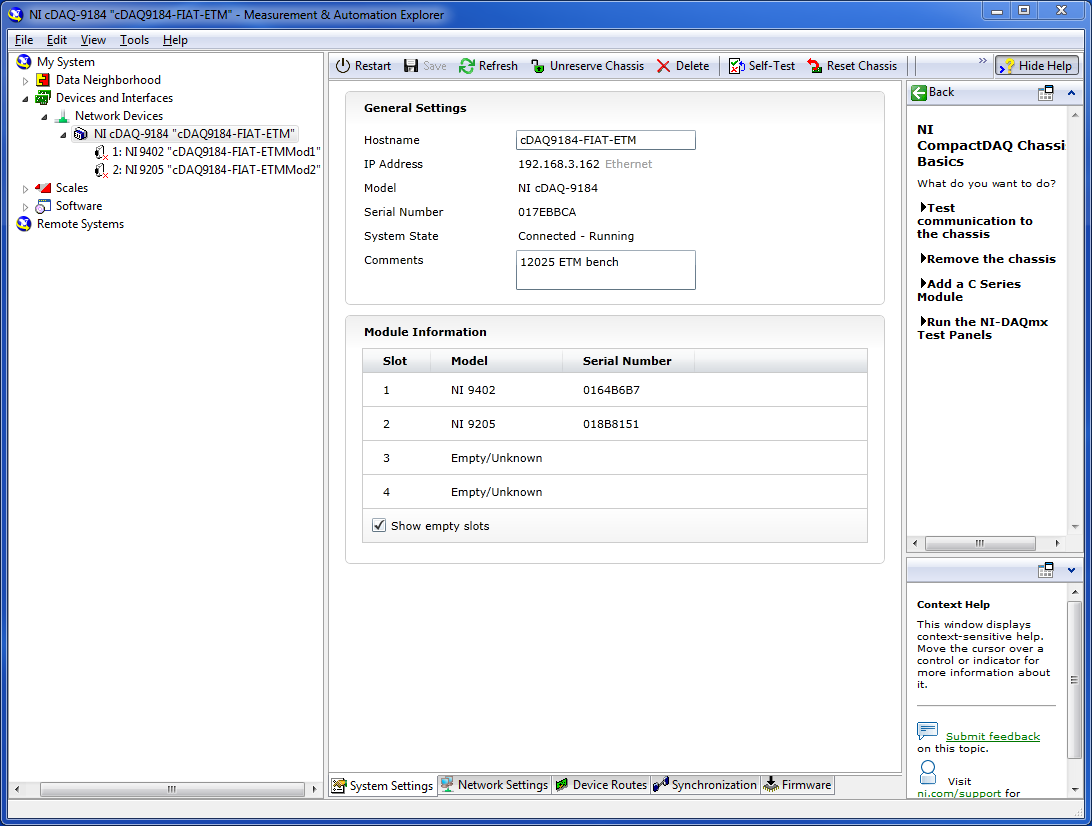Click the help pane horizontal scrollbar thumb
The width and height of the screenshot is (1092, 826).
coord(980,543)
